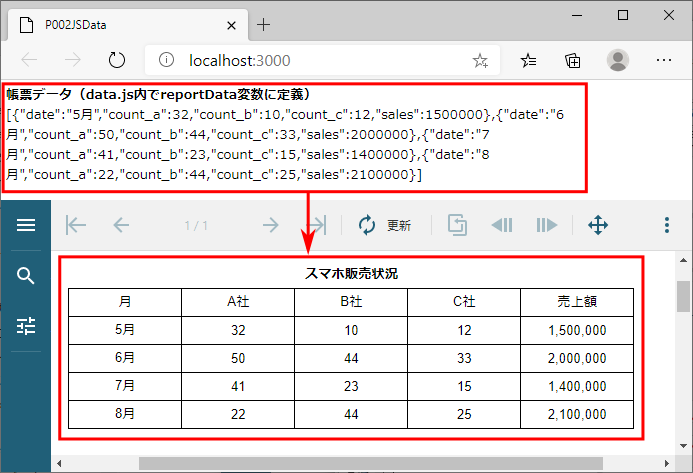The height and width of the screenshot is (473, 693).
Task: Open the search panel magnifier icon
Action: pos(26,276)
